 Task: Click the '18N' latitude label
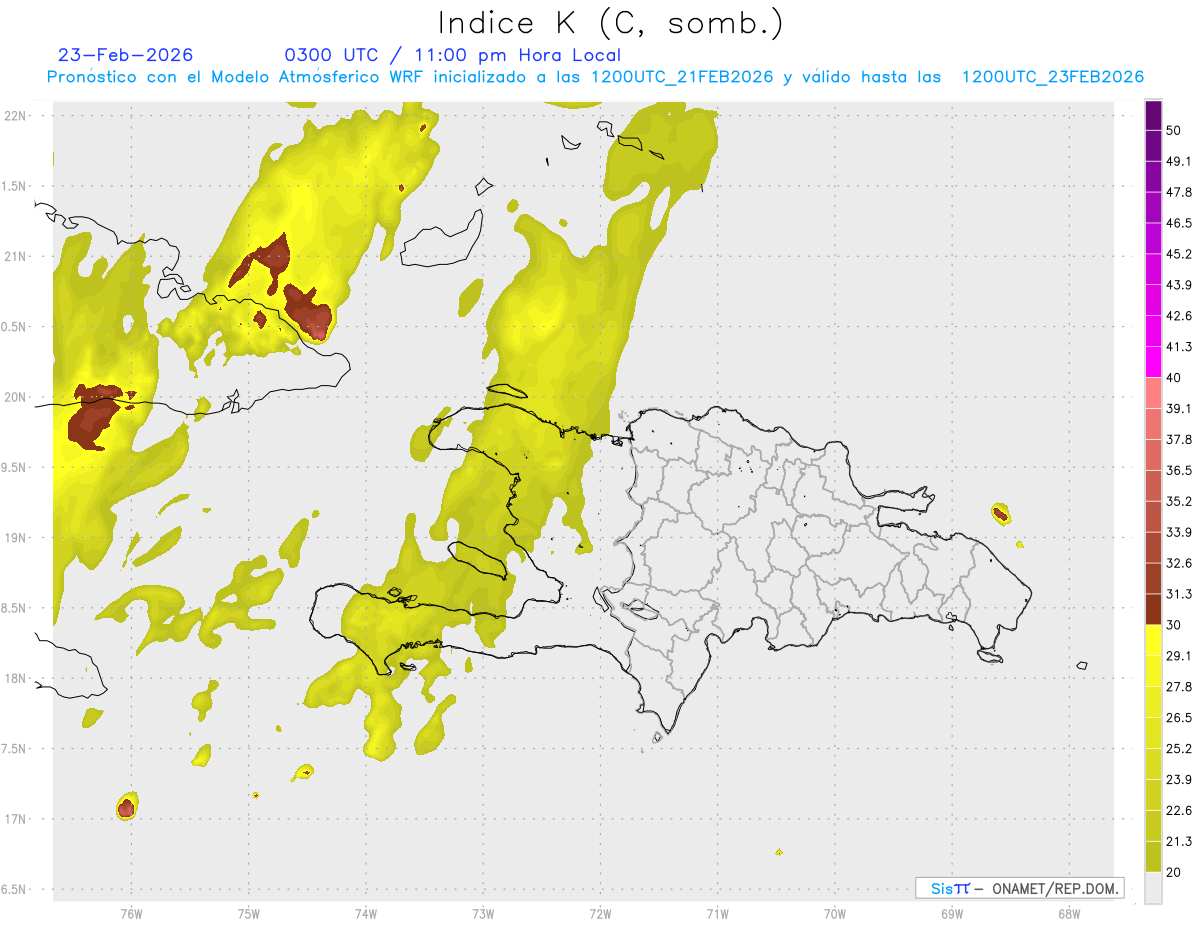15,679
